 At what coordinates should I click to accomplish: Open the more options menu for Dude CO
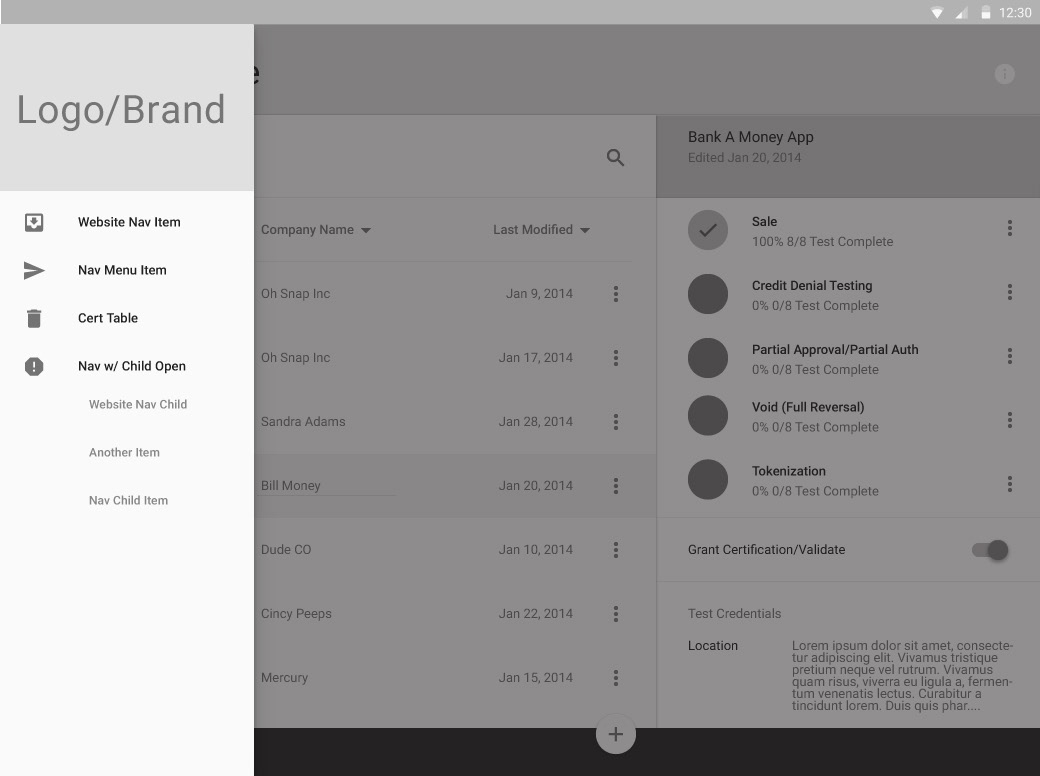tap(616, 550)
